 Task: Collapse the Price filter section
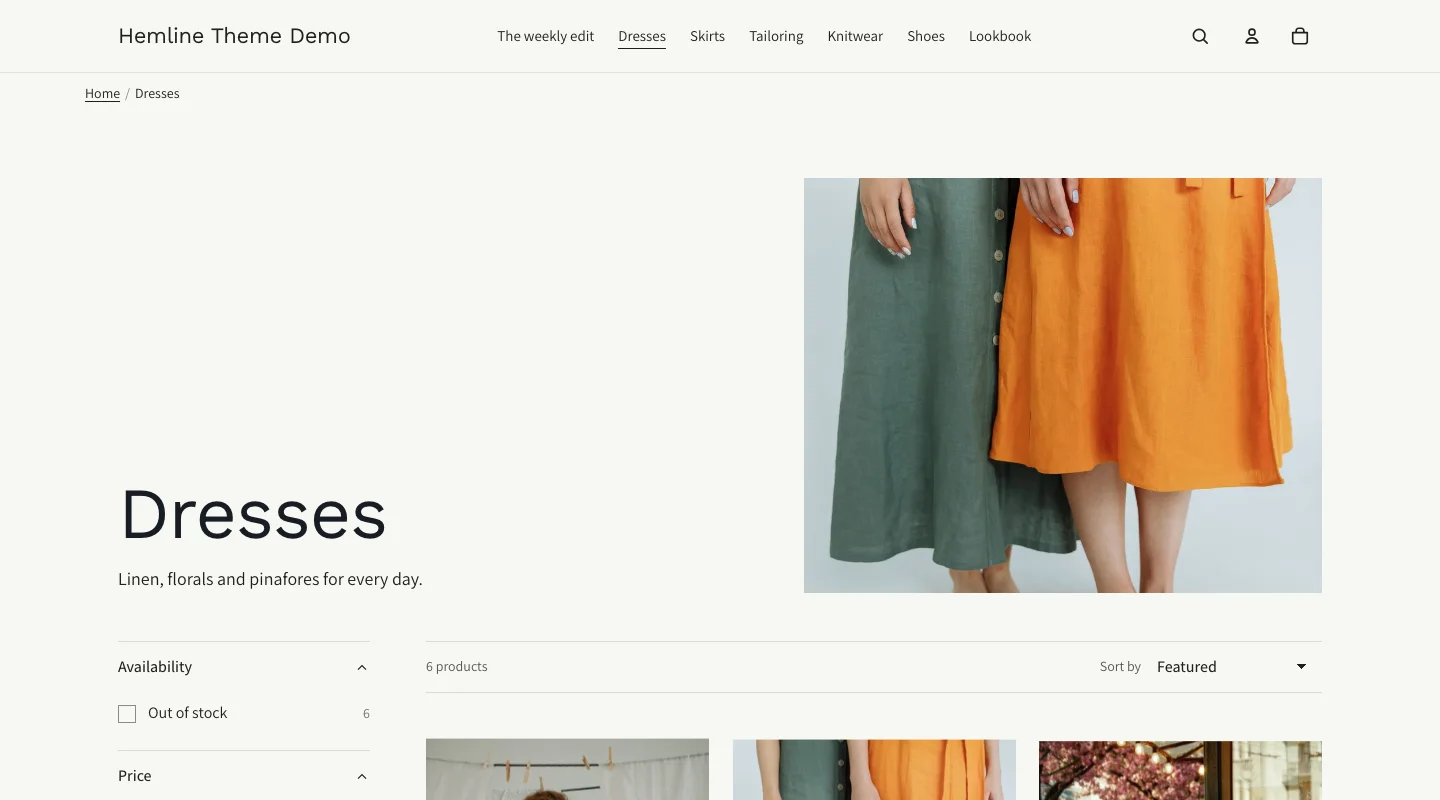[x=244, y=776]
